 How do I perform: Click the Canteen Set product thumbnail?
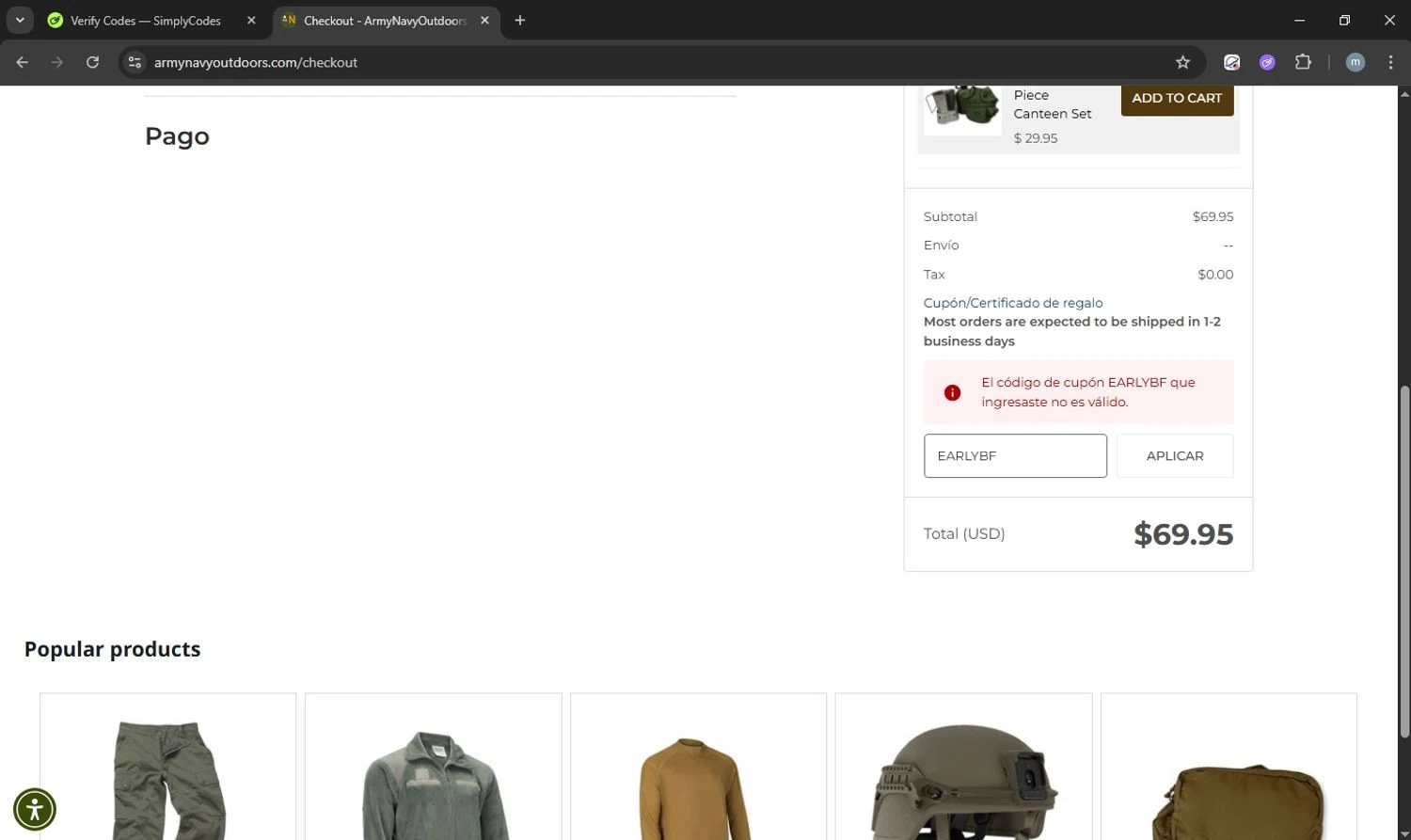coord(962,109)
